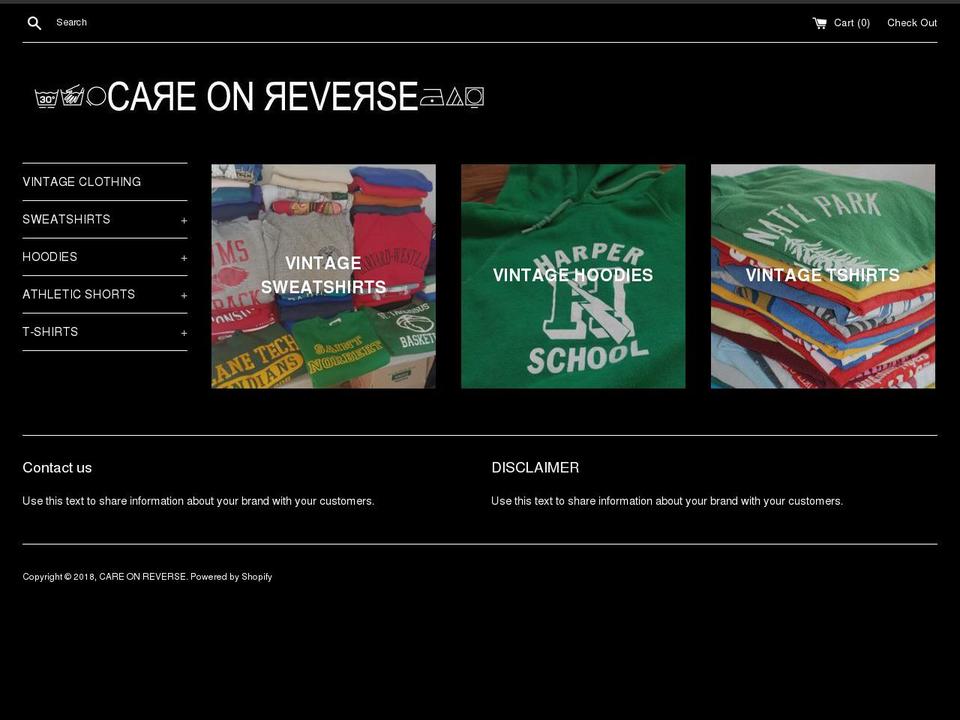960x720 pixels.
Task: Open the Sweatshirts menu item
Action: point(66,219)
